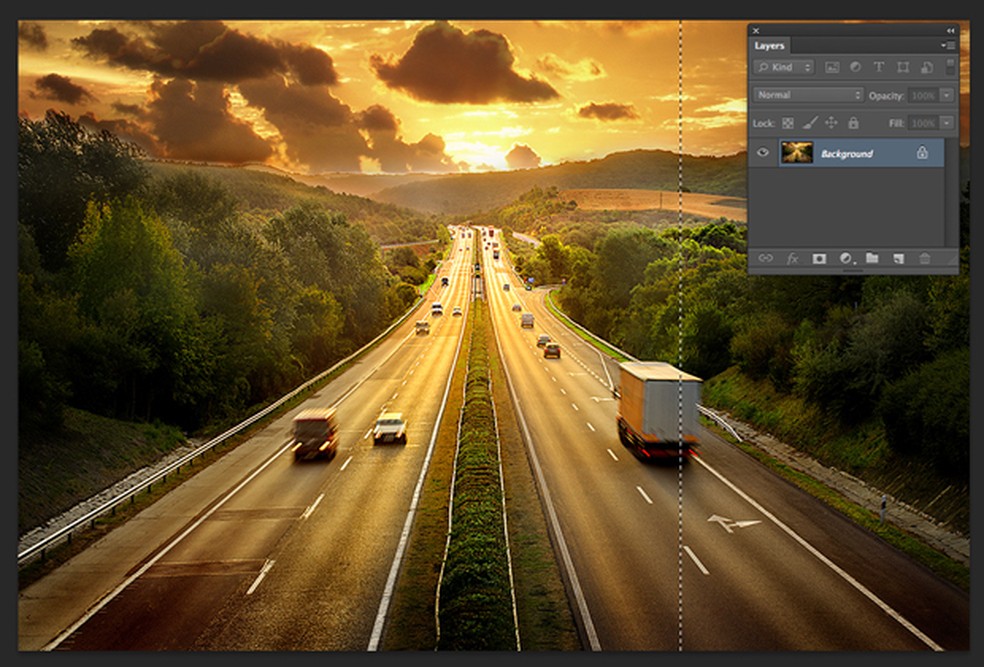Viewport: 984px width, 667px height.
Task: Toggle the layer filtering switch
Action: pyautogui.click(x=949, y=67)
